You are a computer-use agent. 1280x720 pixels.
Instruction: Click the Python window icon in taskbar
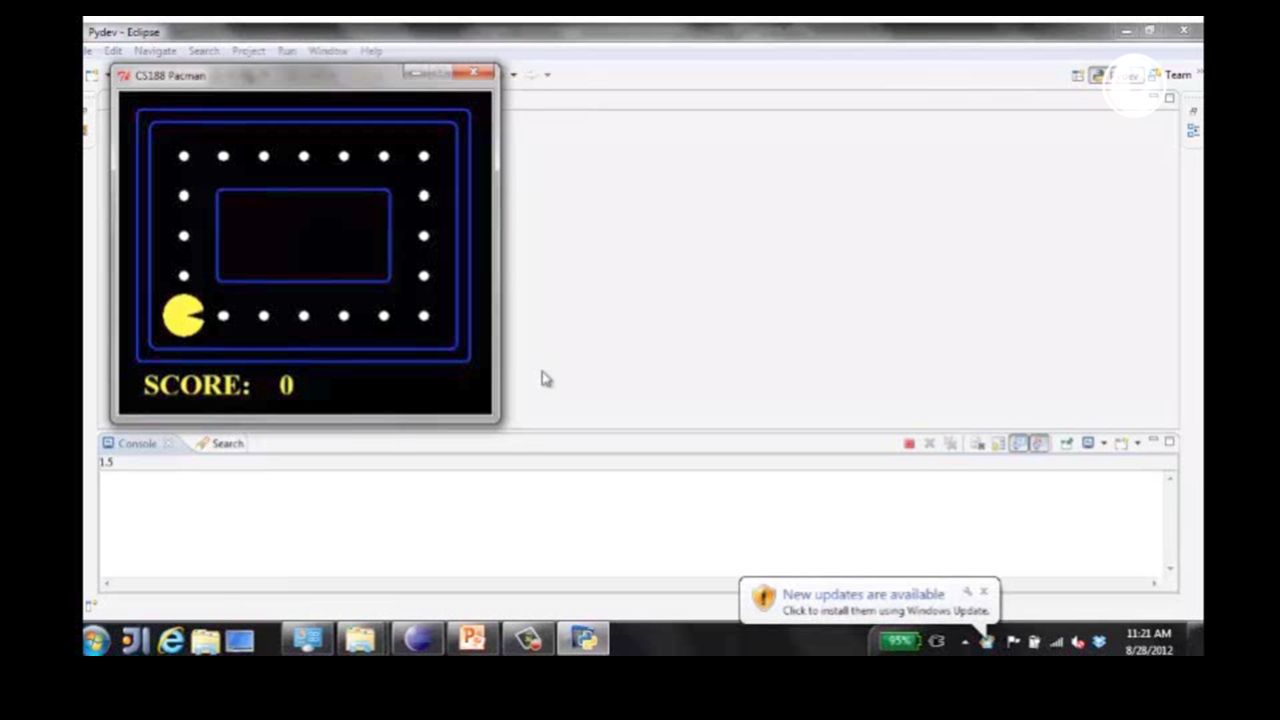[x=583, y=639]
